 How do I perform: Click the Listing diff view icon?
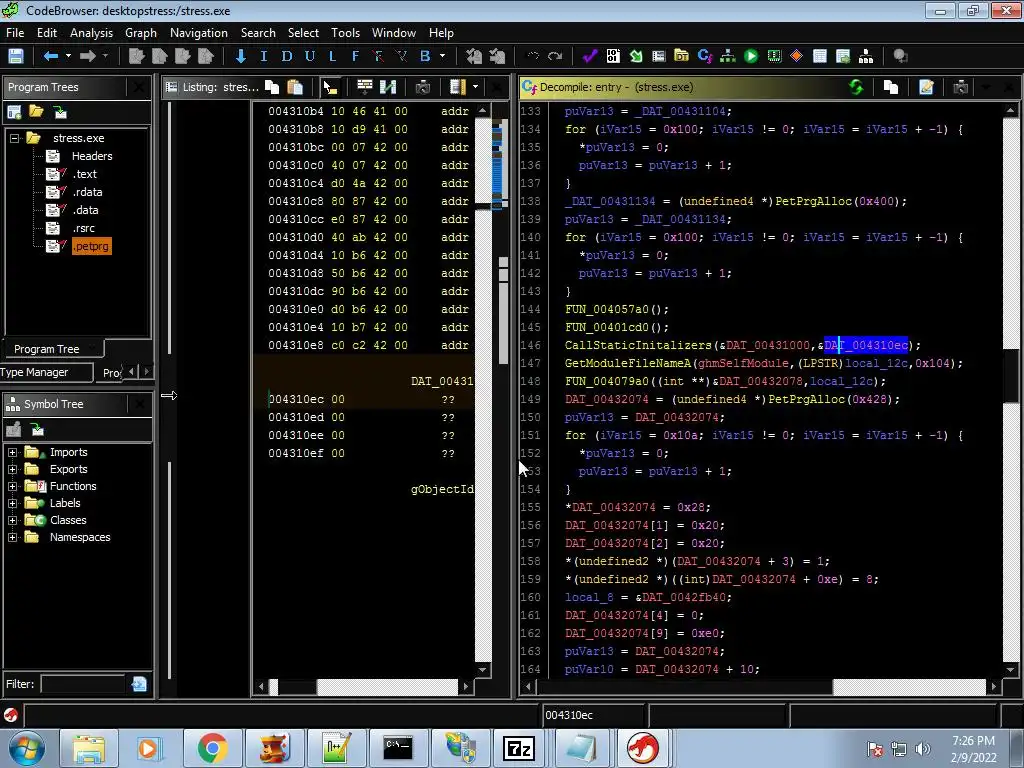coord(388,87)
